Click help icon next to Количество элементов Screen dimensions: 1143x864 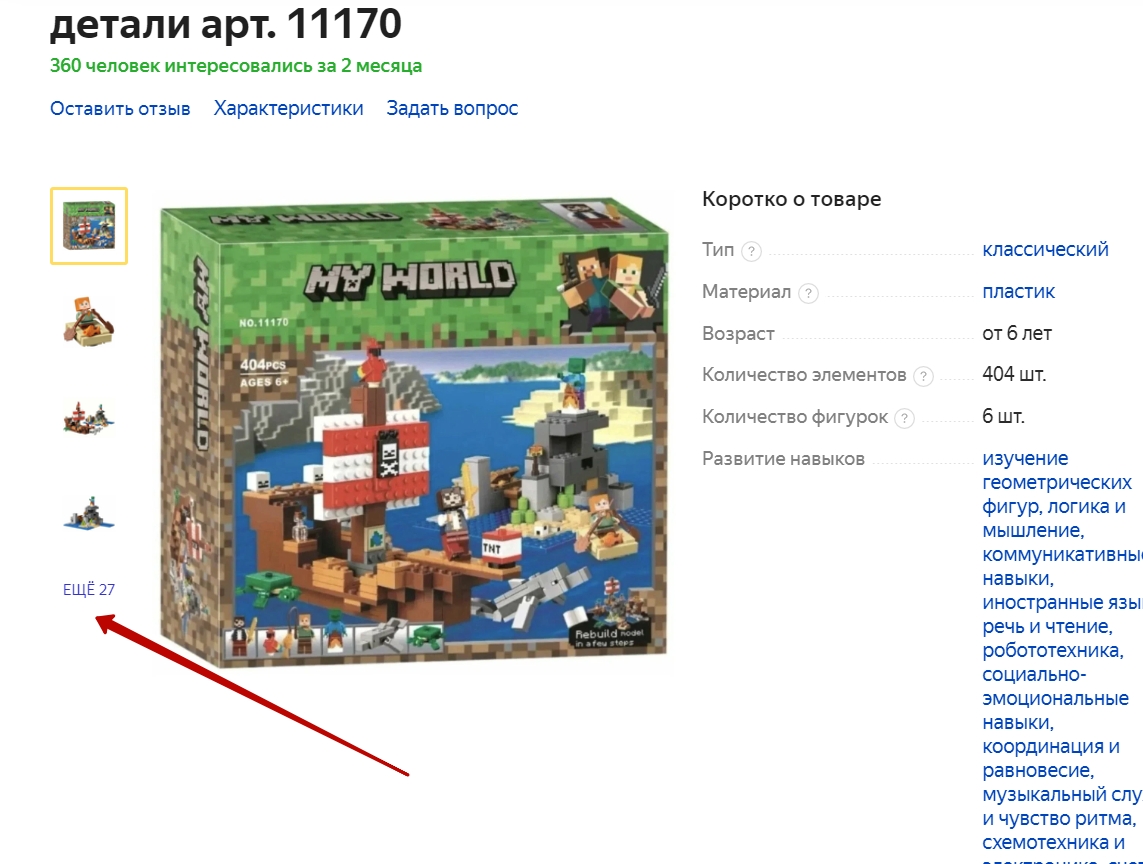click(923, 376)
